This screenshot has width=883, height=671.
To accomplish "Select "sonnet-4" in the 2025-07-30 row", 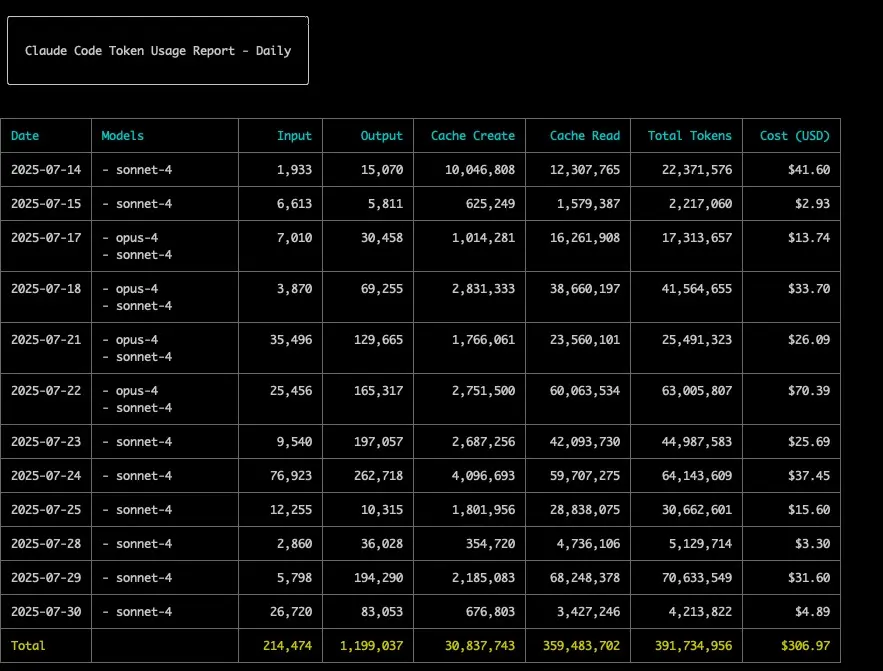I will 144,611.
